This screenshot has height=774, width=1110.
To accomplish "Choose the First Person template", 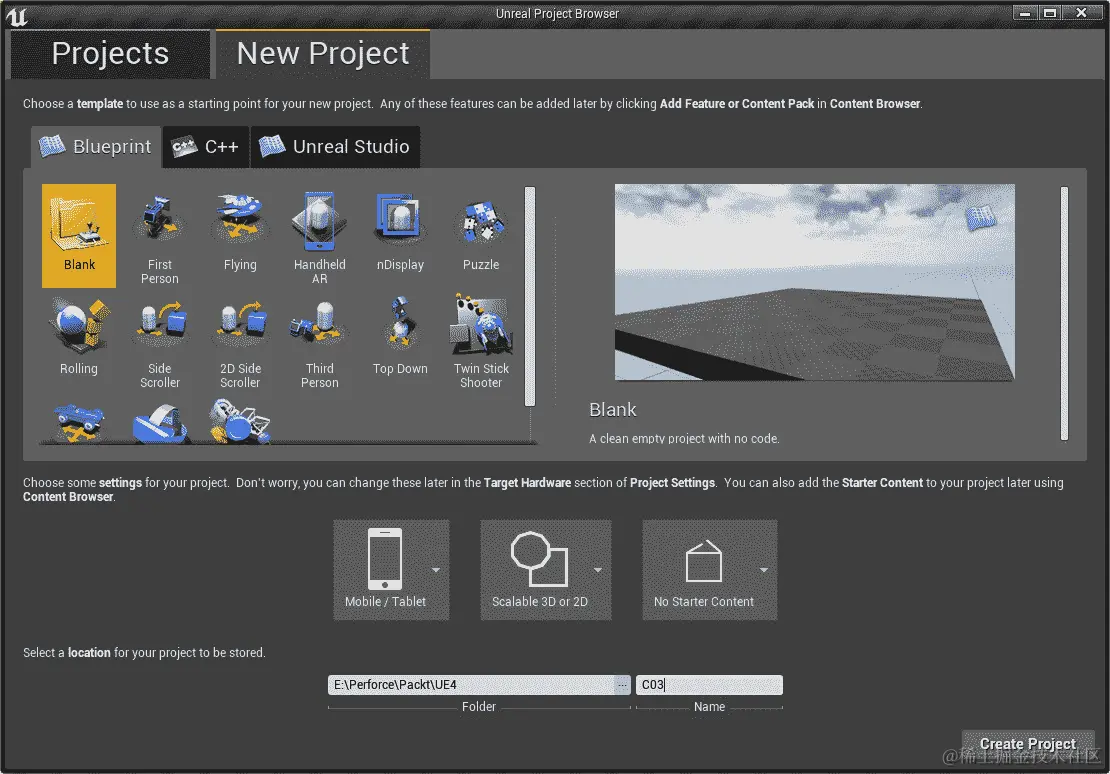I will (x=159, y=236).
